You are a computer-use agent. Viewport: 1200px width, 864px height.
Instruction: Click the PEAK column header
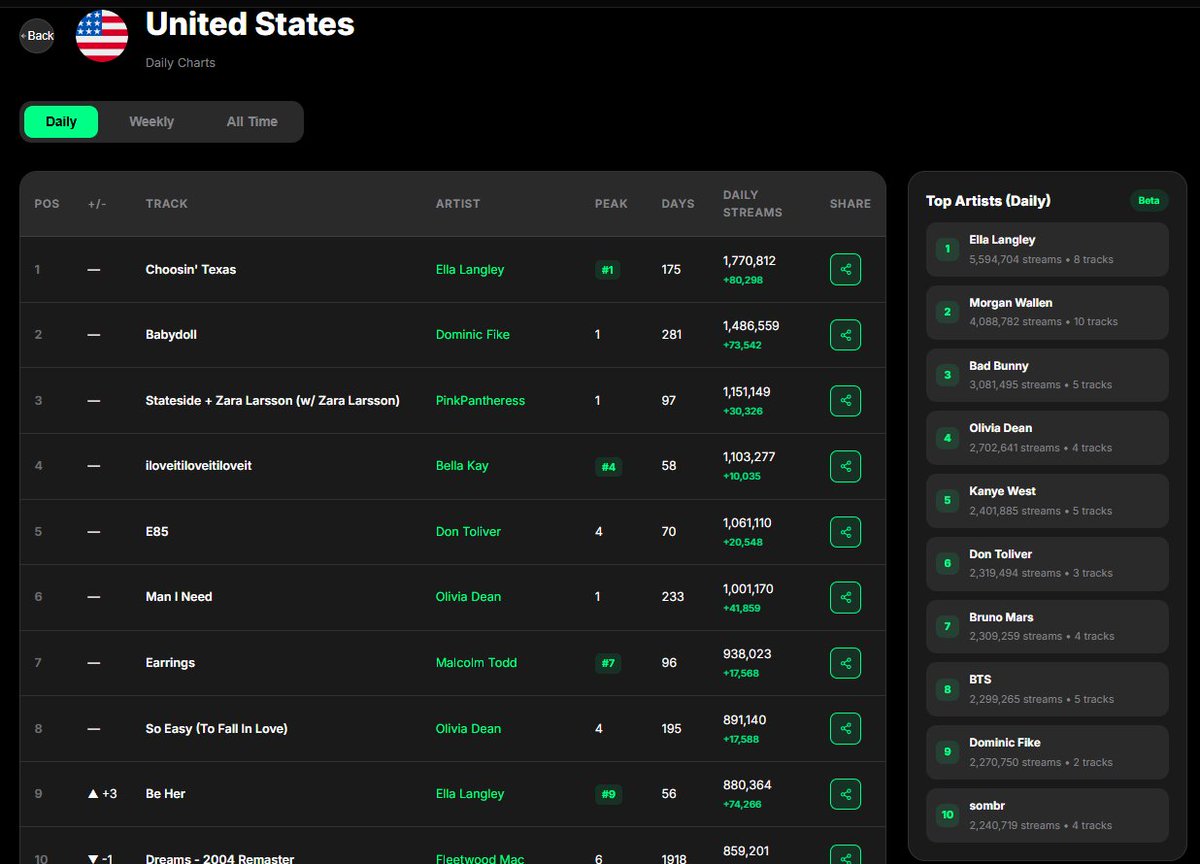(611, 204)
